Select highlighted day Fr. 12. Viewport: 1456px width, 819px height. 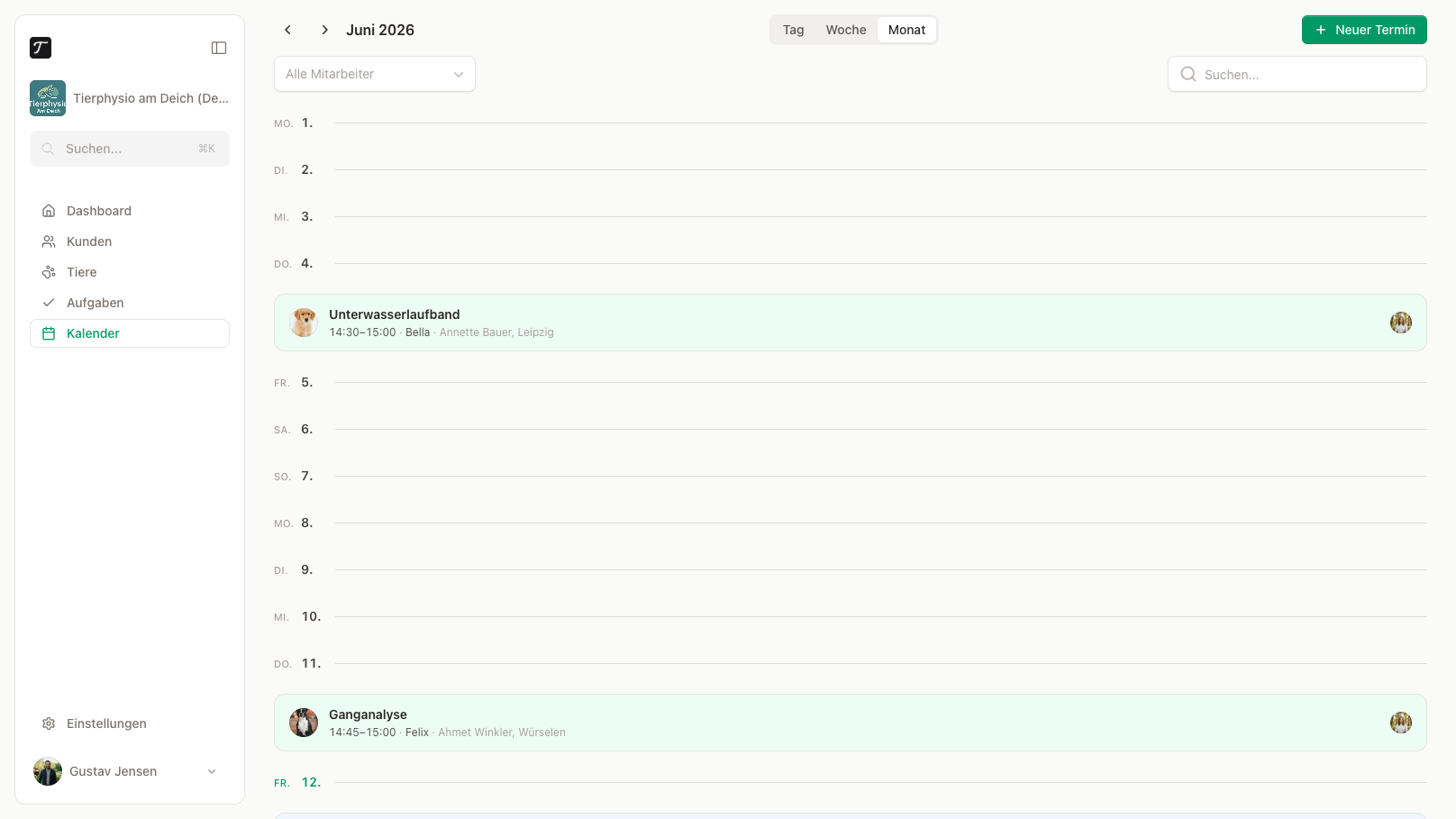[297, 782]
